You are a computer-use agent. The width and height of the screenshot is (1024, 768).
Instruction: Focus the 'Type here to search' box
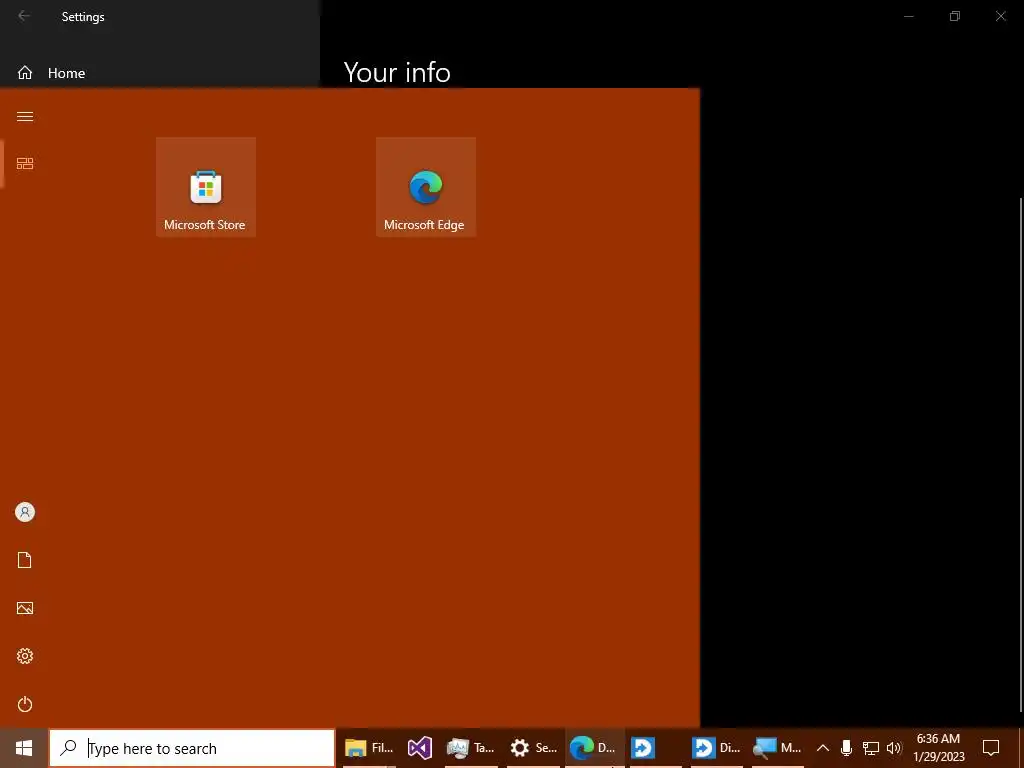(x=192, y=748)
